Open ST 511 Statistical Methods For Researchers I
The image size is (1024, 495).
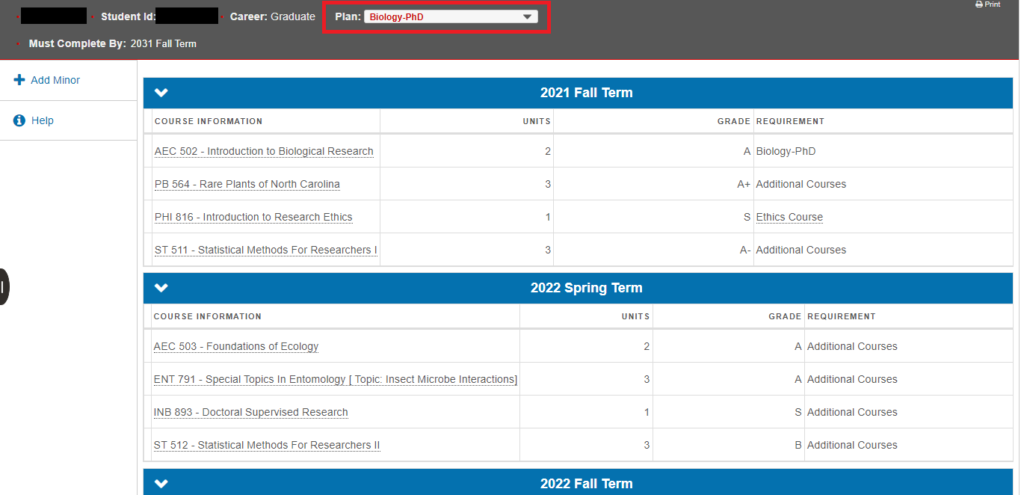tap(266, 249)
